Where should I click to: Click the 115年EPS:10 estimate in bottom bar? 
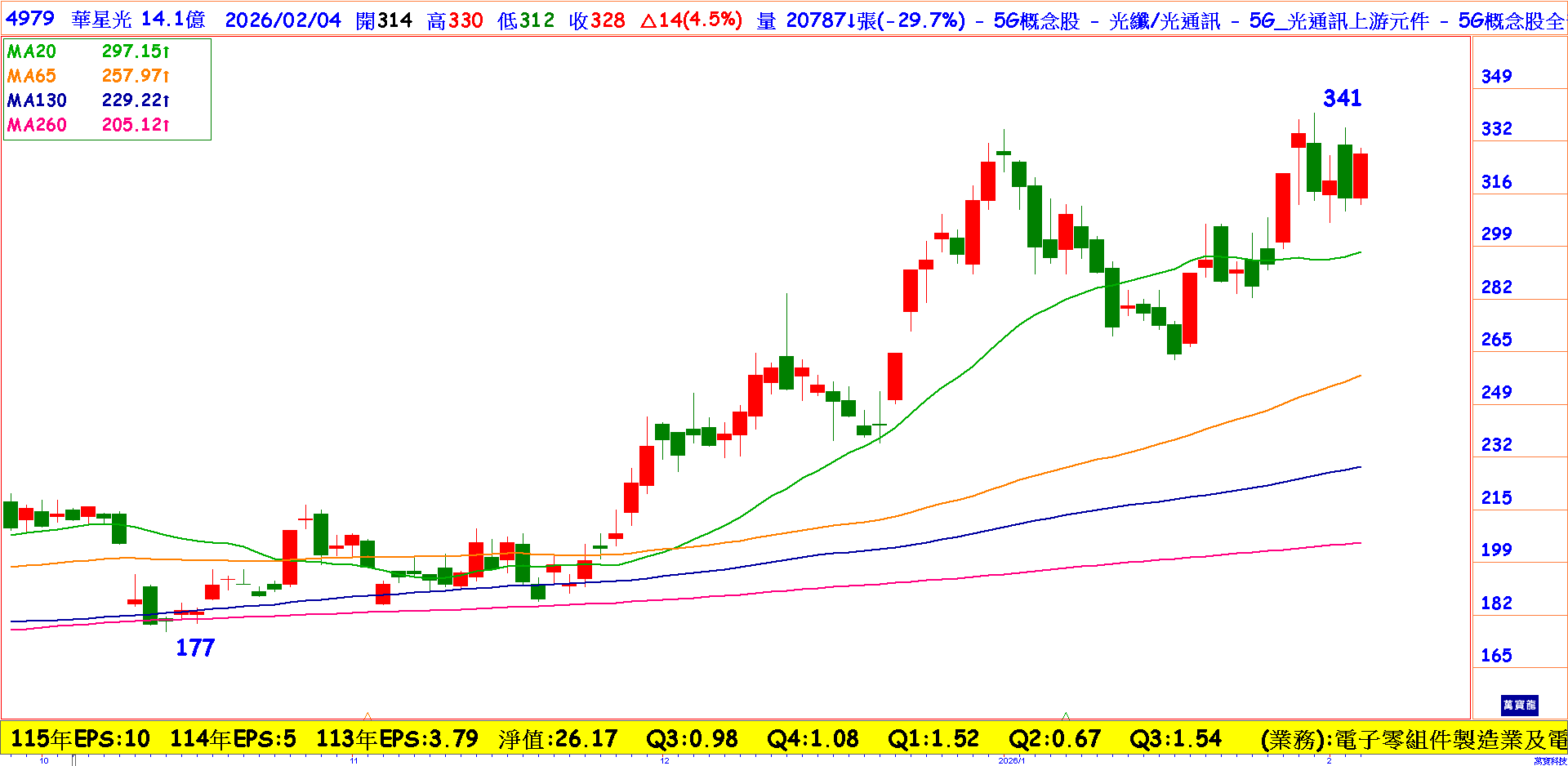tap(80, 739)
